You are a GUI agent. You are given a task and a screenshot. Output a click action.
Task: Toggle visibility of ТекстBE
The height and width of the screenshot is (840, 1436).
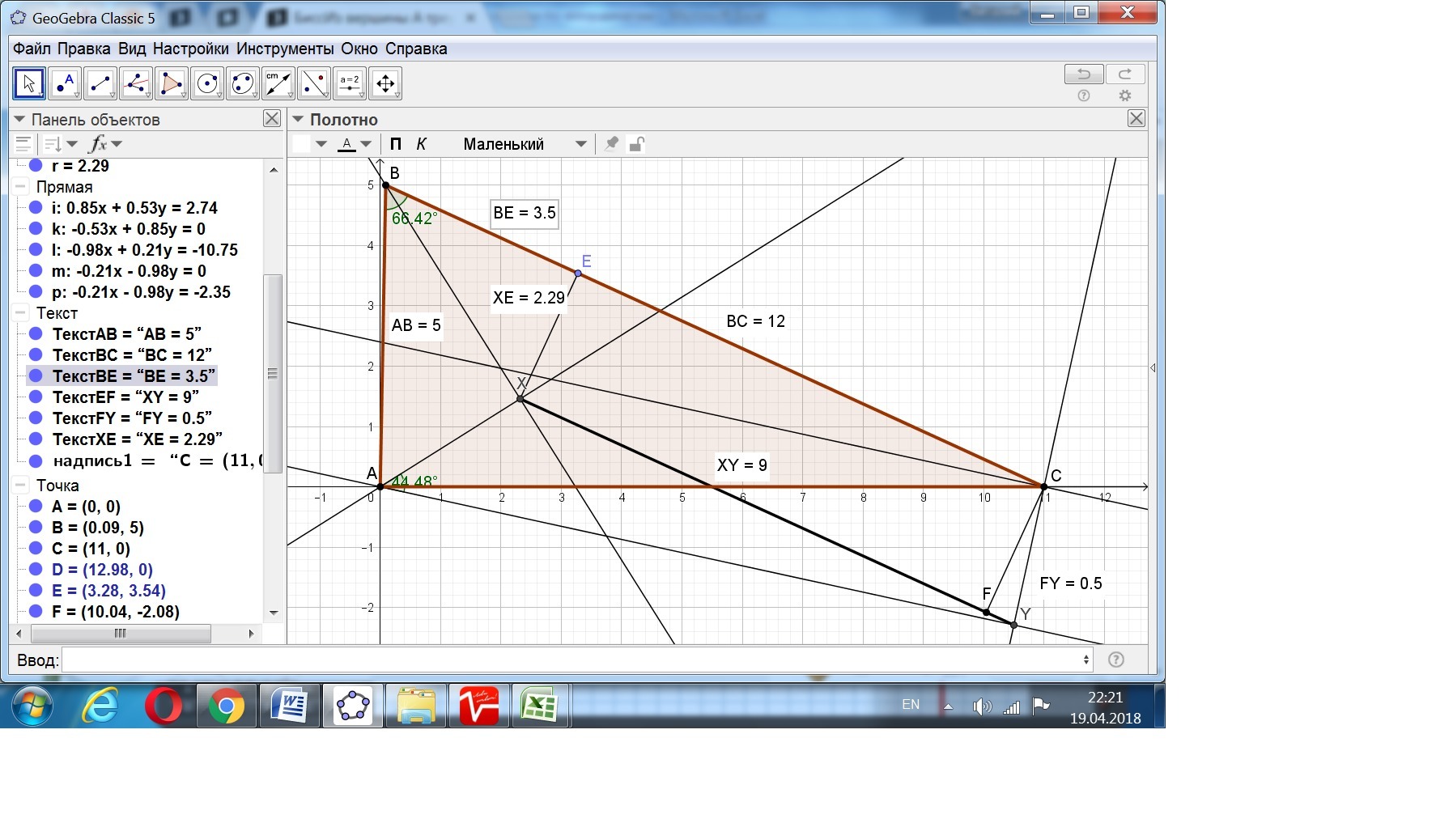(36, 376)
